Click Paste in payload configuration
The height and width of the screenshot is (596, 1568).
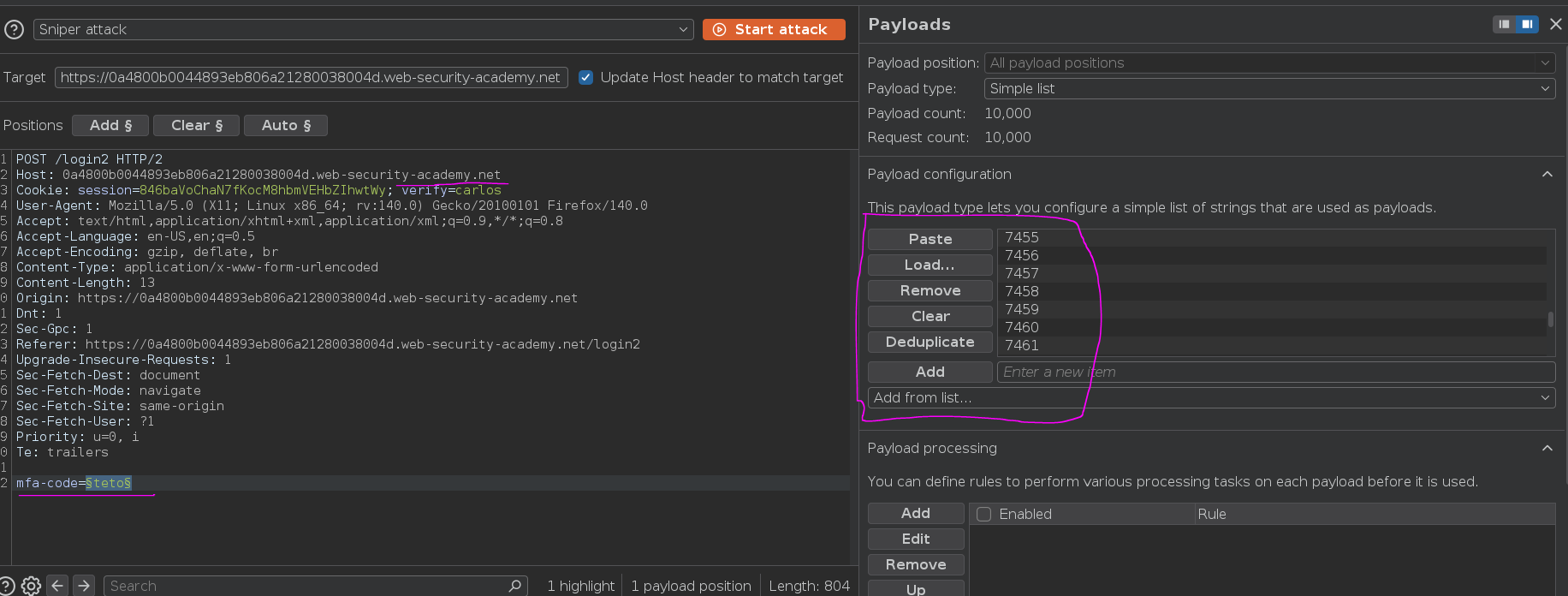[930, 239]
